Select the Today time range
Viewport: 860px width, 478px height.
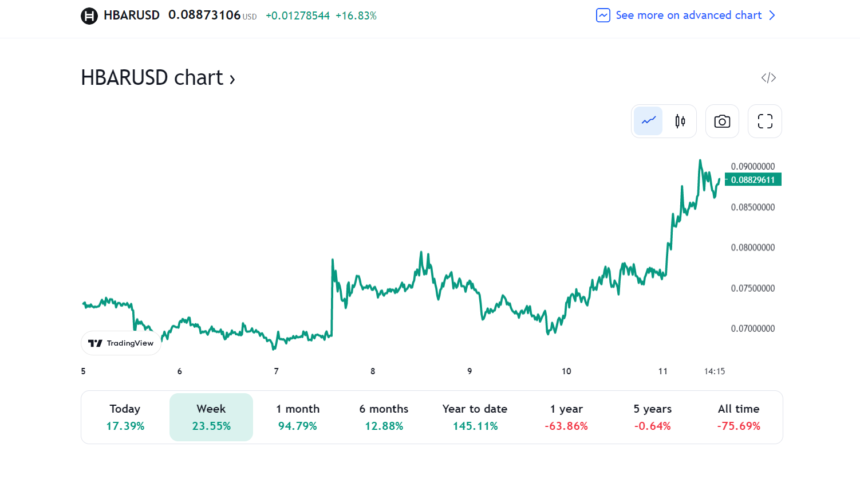coord(125,417)
